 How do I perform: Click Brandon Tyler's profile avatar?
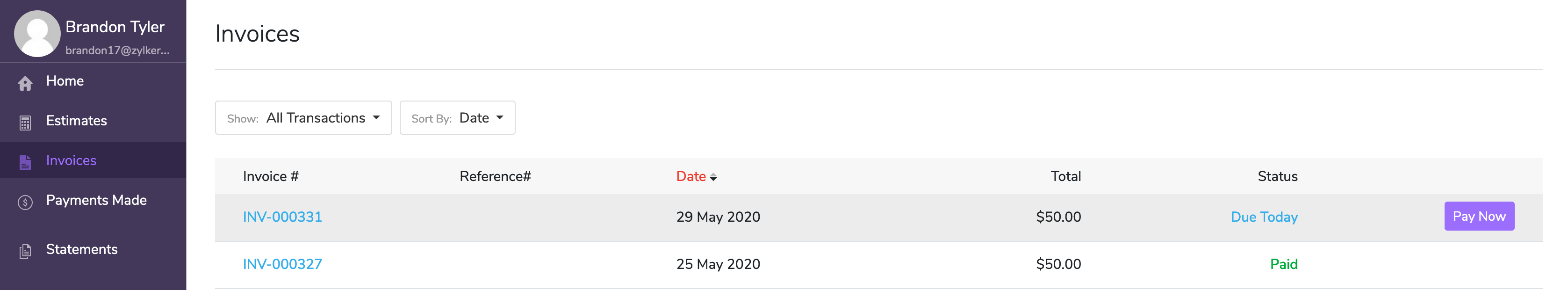[37, 34]
